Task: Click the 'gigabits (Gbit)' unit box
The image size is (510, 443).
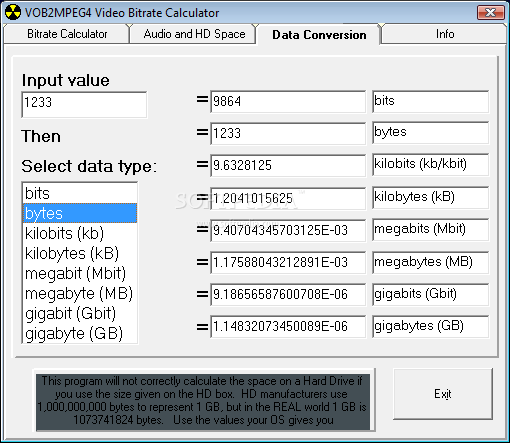Action: click(x=430, y=295)
